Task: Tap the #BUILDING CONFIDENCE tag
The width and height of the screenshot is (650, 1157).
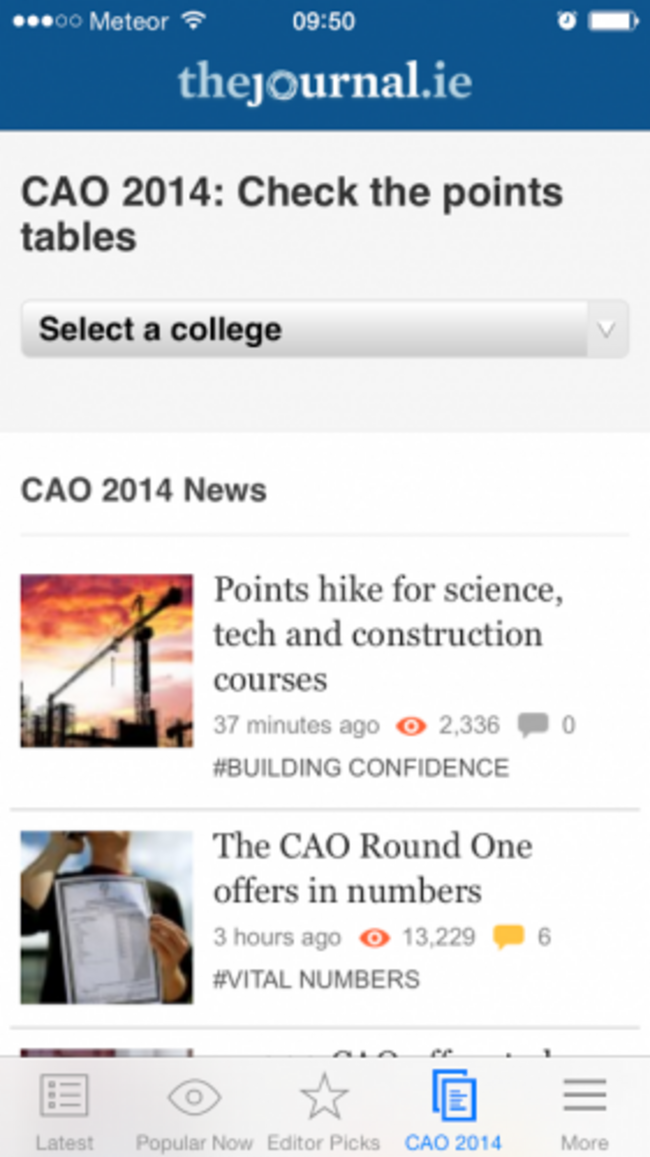Action: pos(361,768)
